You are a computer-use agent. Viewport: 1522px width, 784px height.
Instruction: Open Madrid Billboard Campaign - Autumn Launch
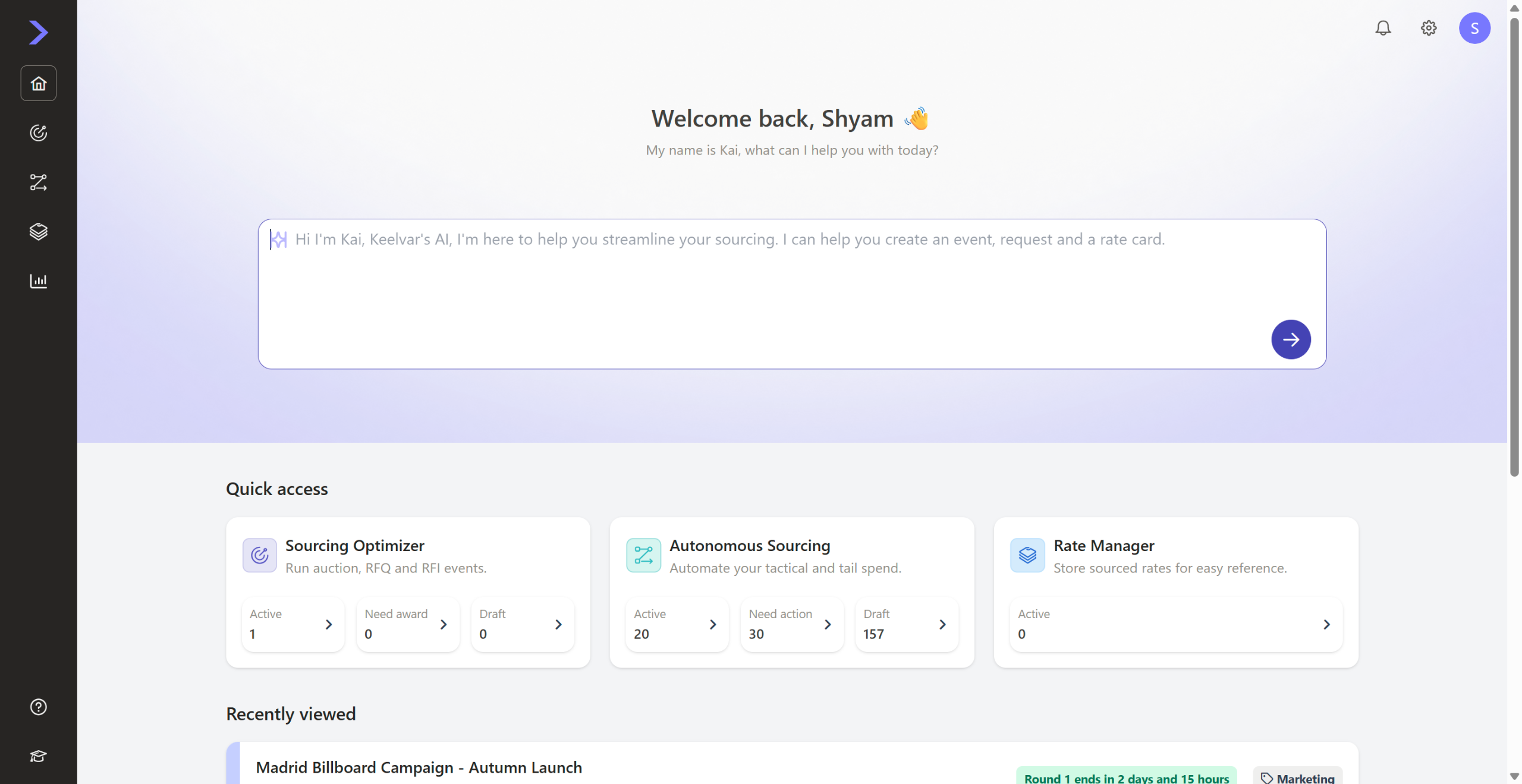[x=419, y=767]
